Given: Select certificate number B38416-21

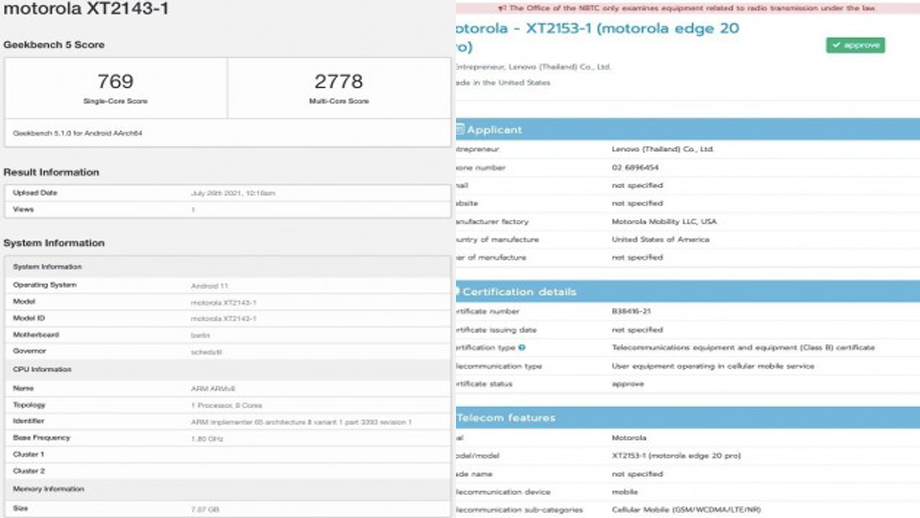Looking at the screenshot, I should pos(632,311).
